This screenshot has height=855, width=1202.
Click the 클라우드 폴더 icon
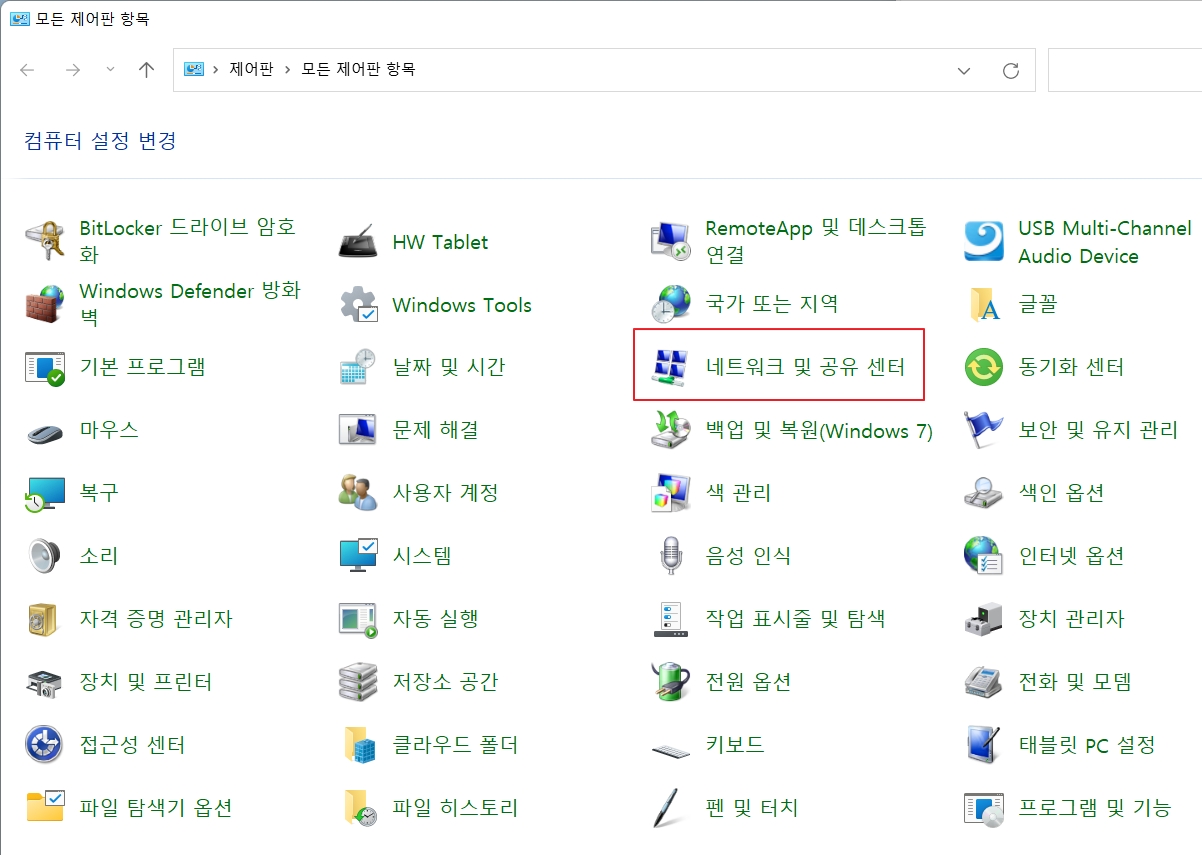pyautogui.click(x=358, y=745)
